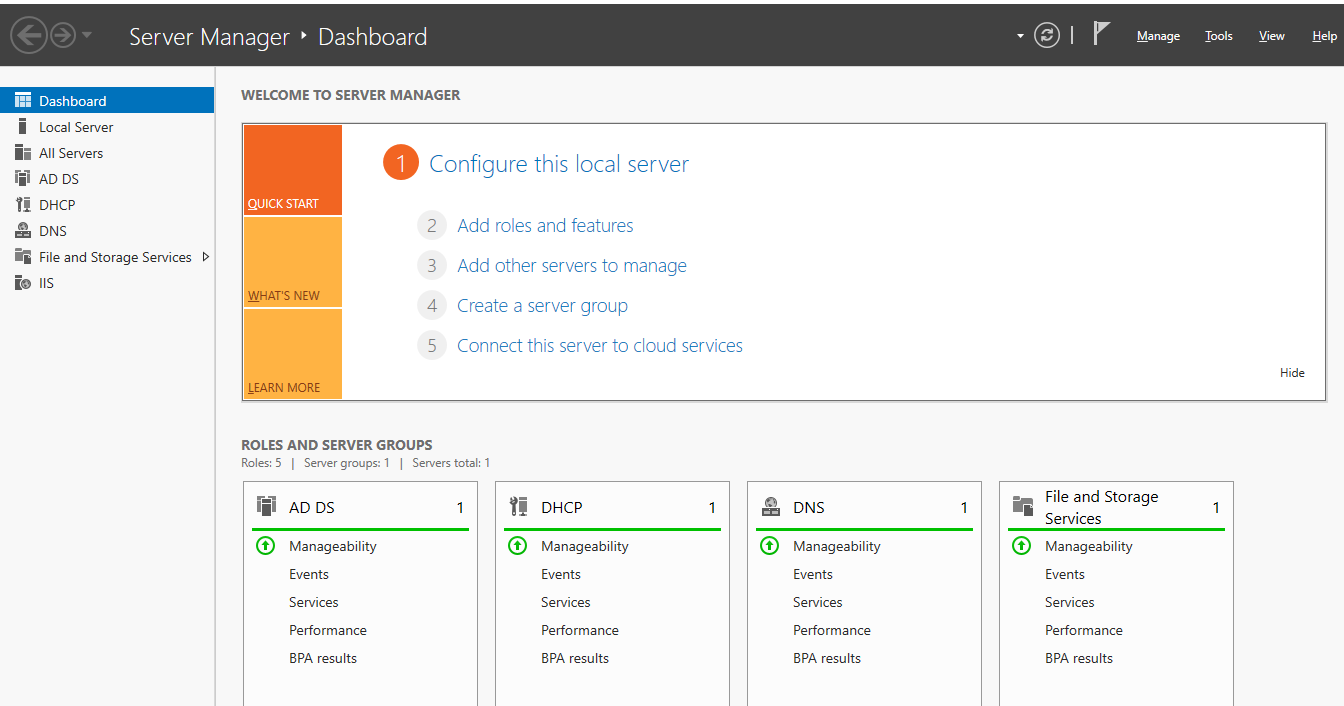Click the back navigation arrow
The height and width of the screenshot is (706, 1344).
[28, 36]
